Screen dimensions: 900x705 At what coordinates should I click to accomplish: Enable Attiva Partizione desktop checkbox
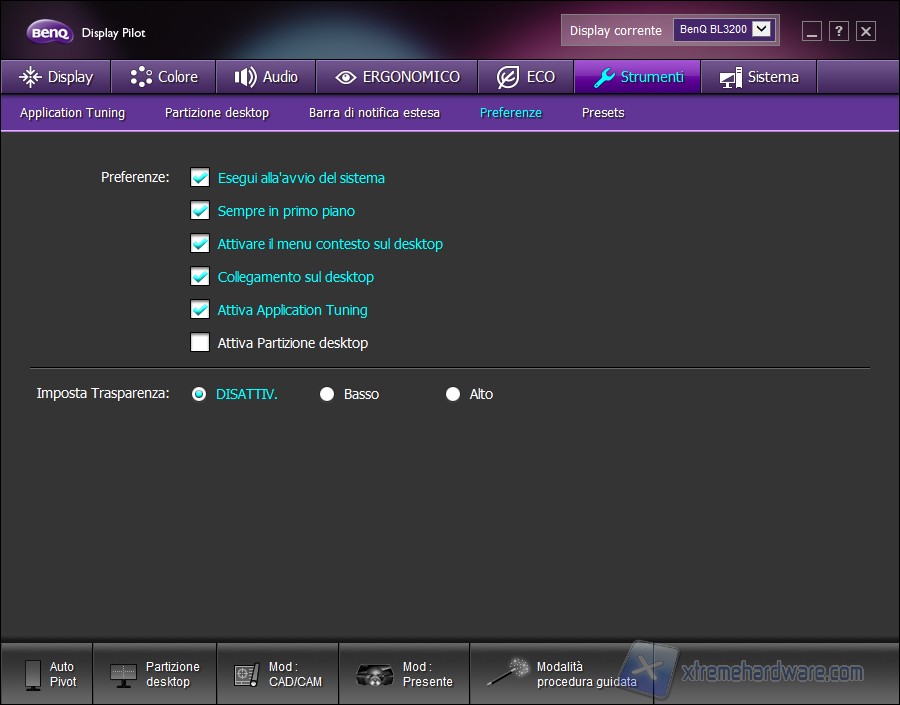(200, 343)
